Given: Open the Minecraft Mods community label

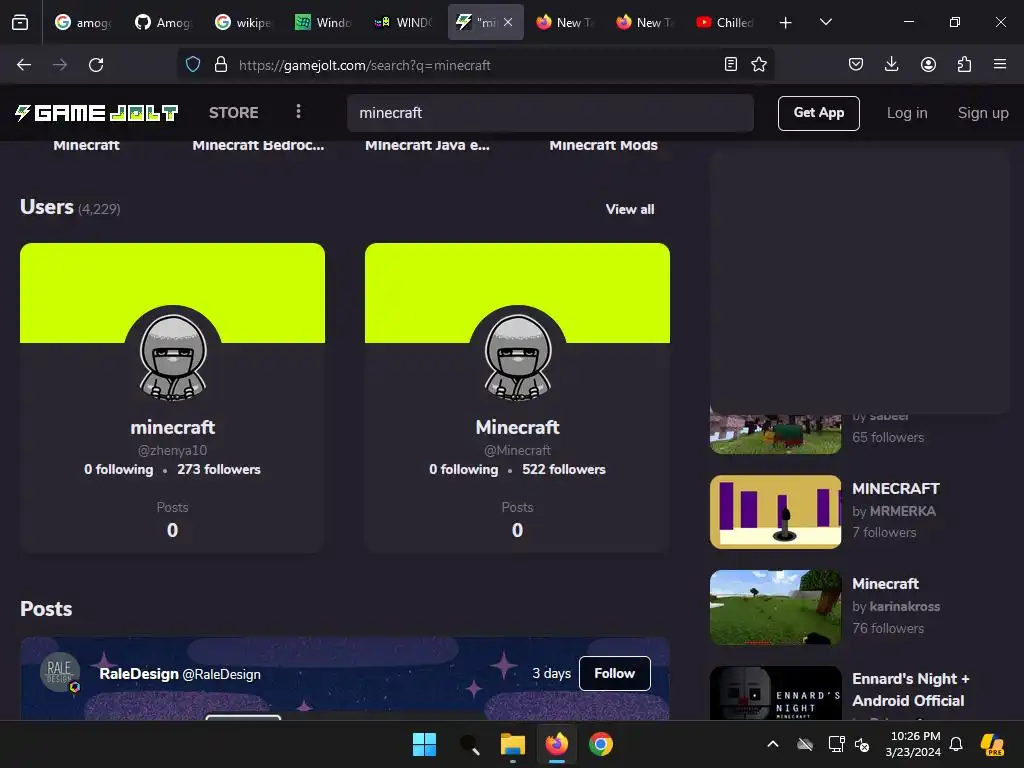Looking at the screenshot, I should (603, 145).
